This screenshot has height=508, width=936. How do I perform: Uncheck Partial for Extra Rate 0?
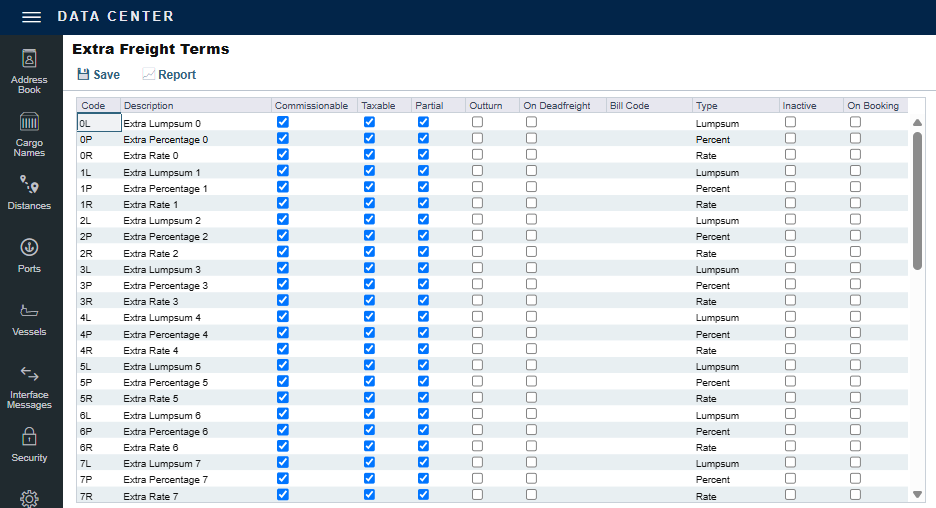423,154
